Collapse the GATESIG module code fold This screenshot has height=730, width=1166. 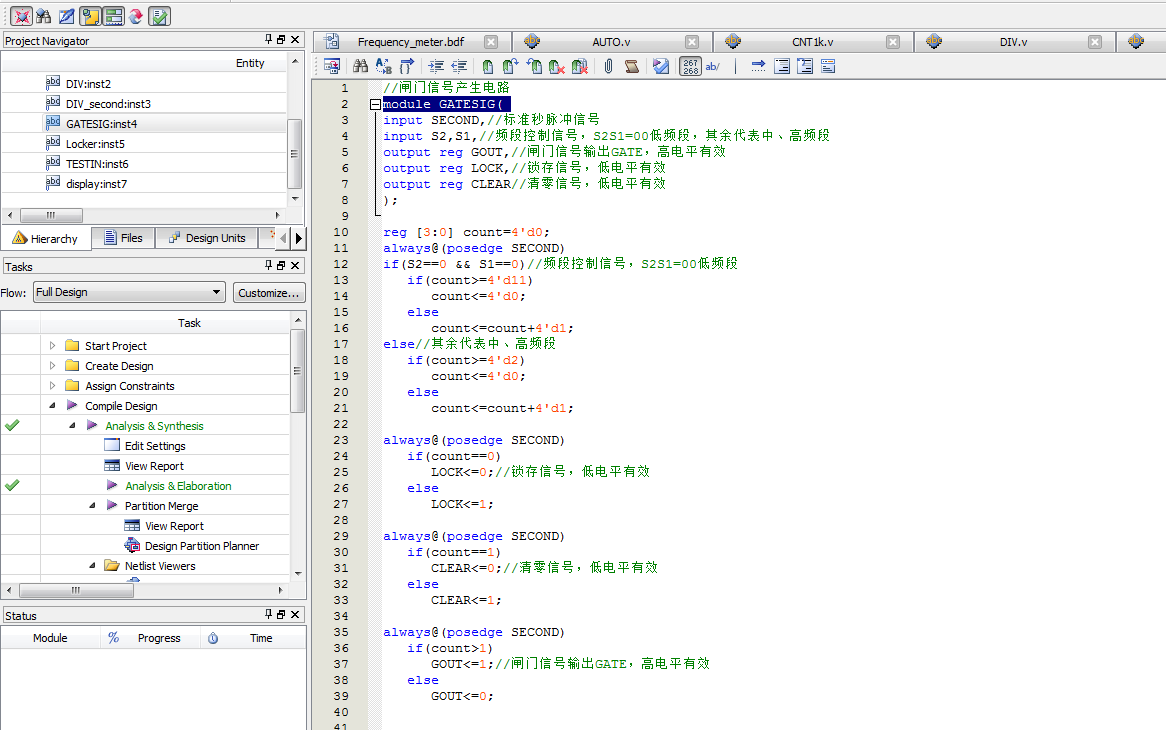tap(373, 103)
